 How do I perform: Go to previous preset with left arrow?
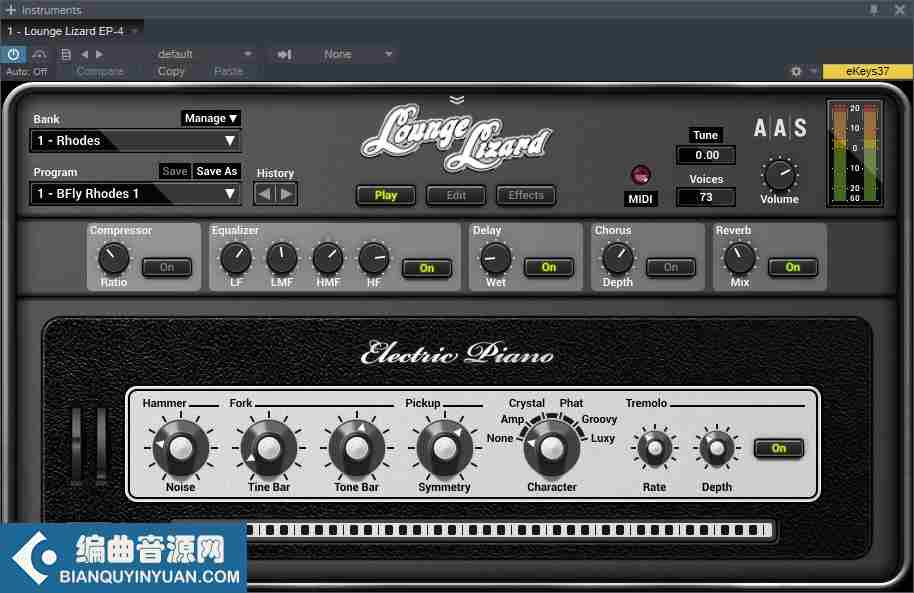point(85,54)
